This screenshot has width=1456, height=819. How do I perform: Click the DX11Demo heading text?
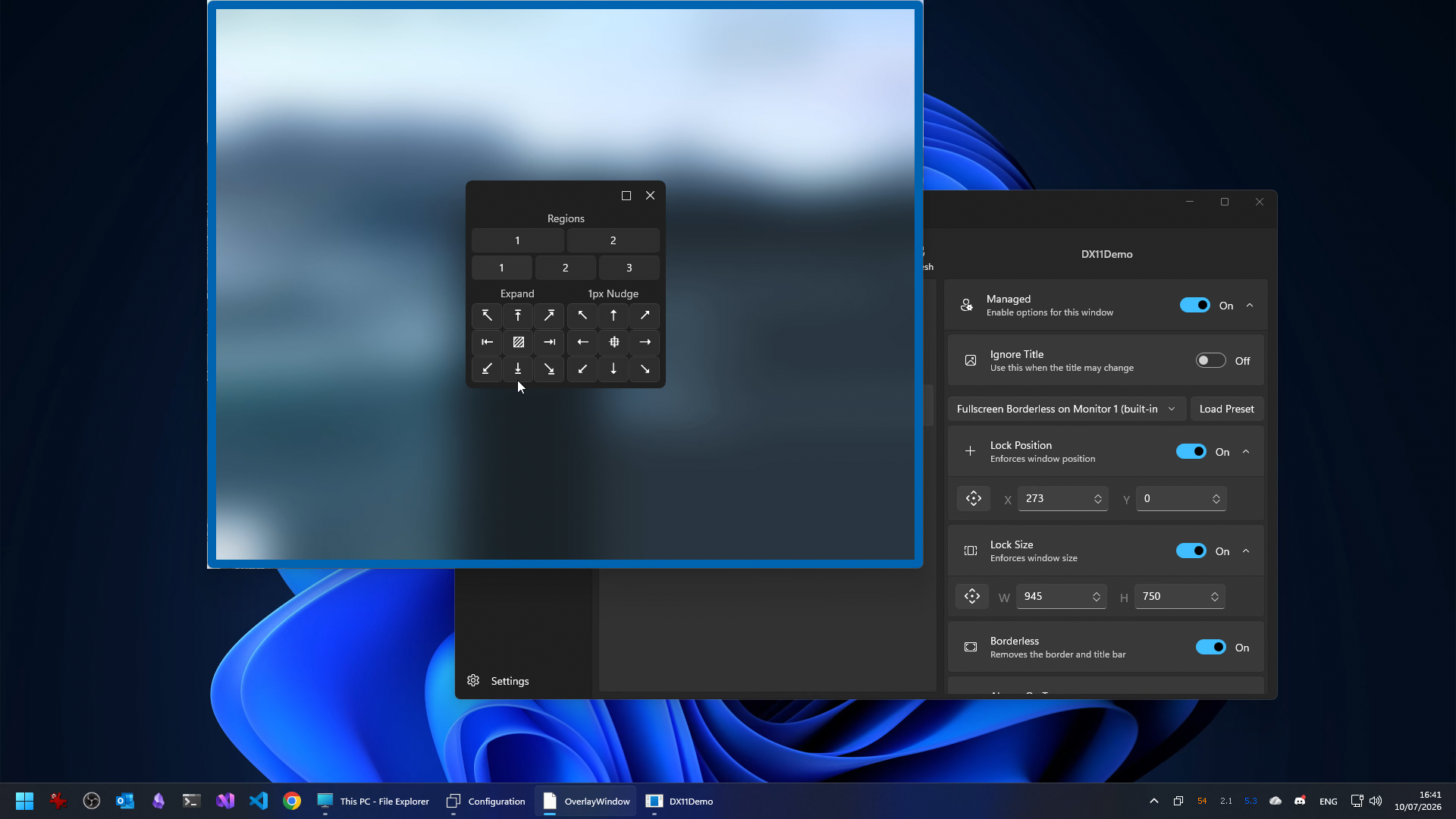pos(1106,254)
